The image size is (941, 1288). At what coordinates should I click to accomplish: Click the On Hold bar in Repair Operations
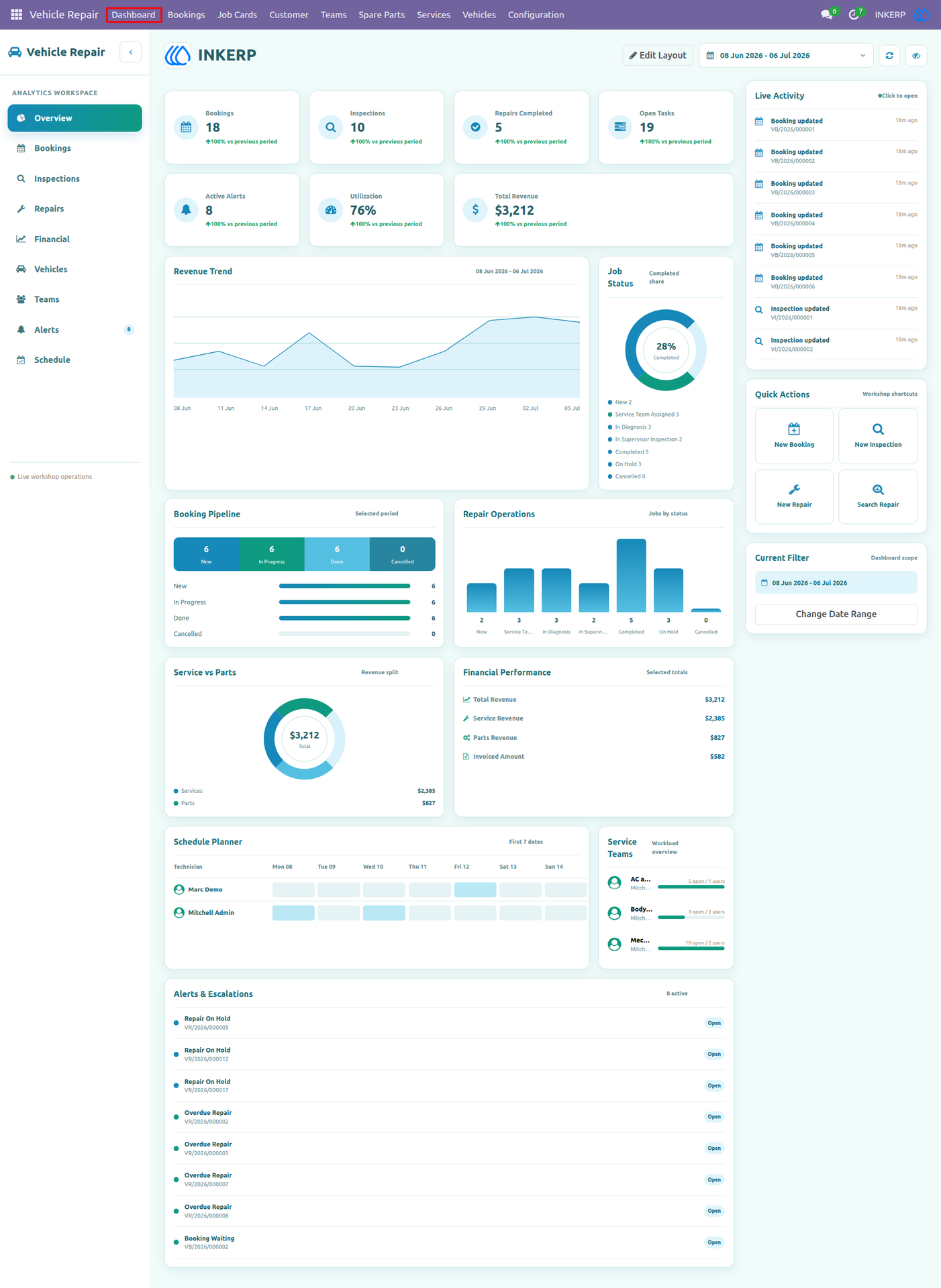pos(668,590)
